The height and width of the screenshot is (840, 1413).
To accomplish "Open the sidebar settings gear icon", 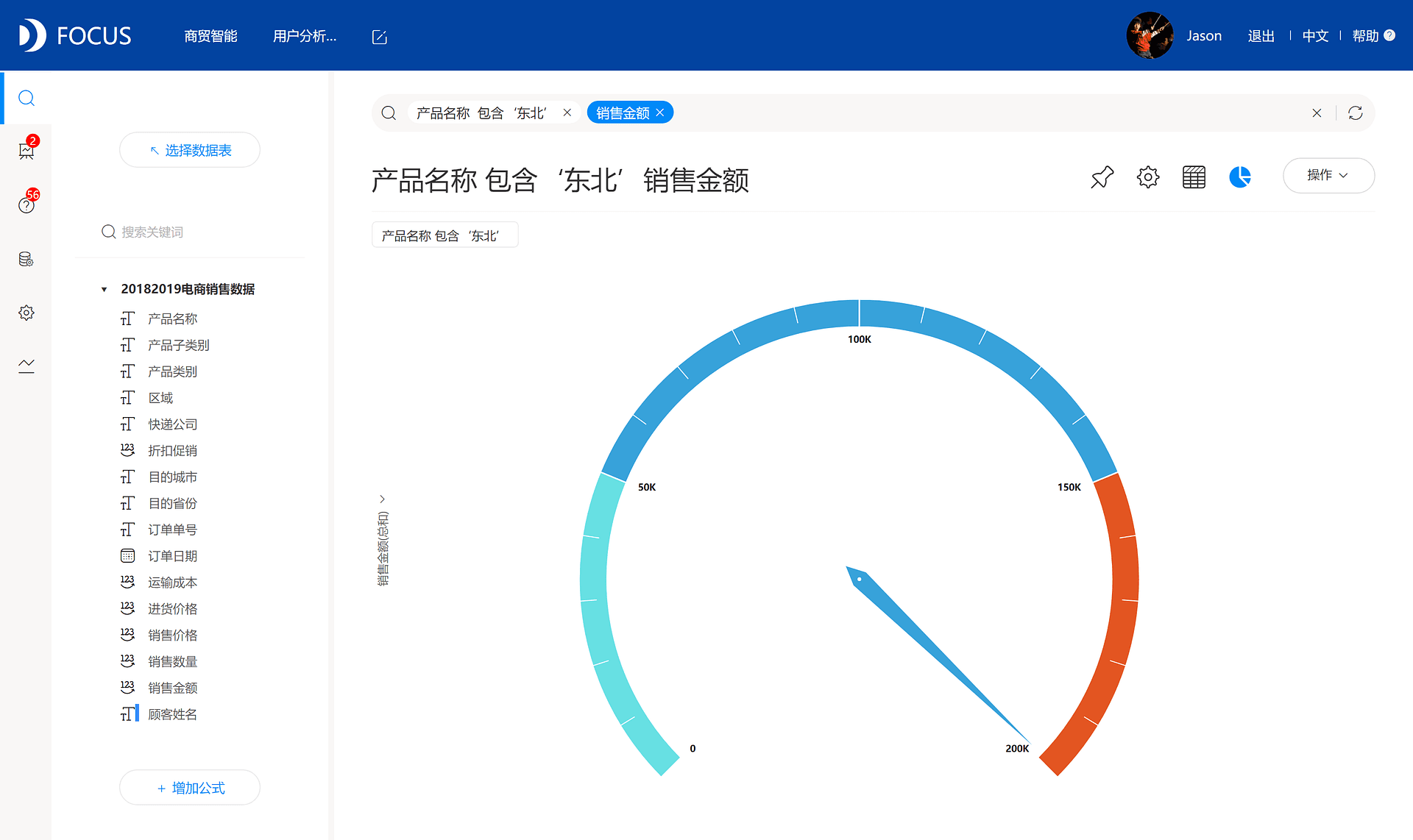I will (x=26, y=313).
